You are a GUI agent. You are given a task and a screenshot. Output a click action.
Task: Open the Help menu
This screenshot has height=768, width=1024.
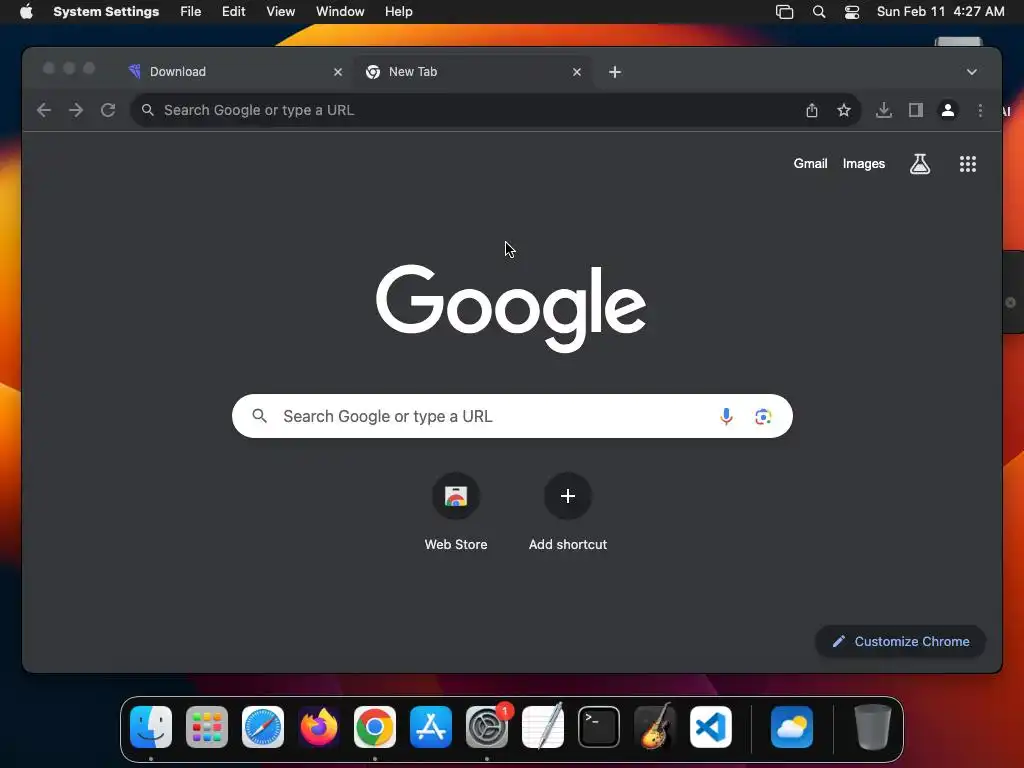[398, 12]
